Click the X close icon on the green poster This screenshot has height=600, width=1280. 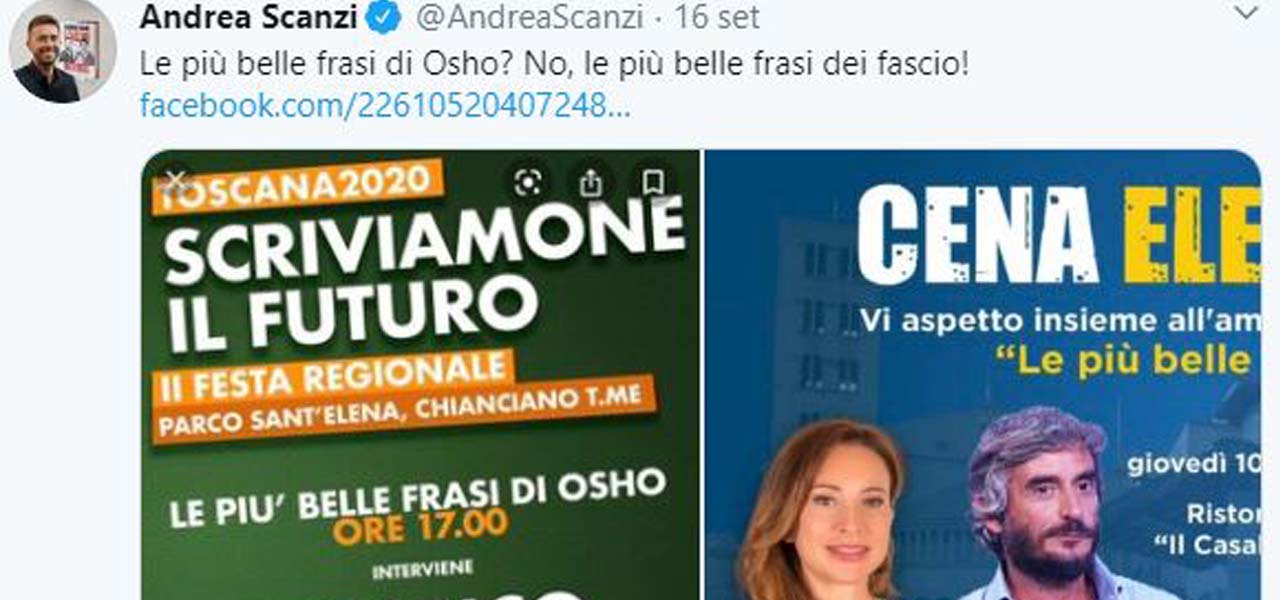(176, 180)
